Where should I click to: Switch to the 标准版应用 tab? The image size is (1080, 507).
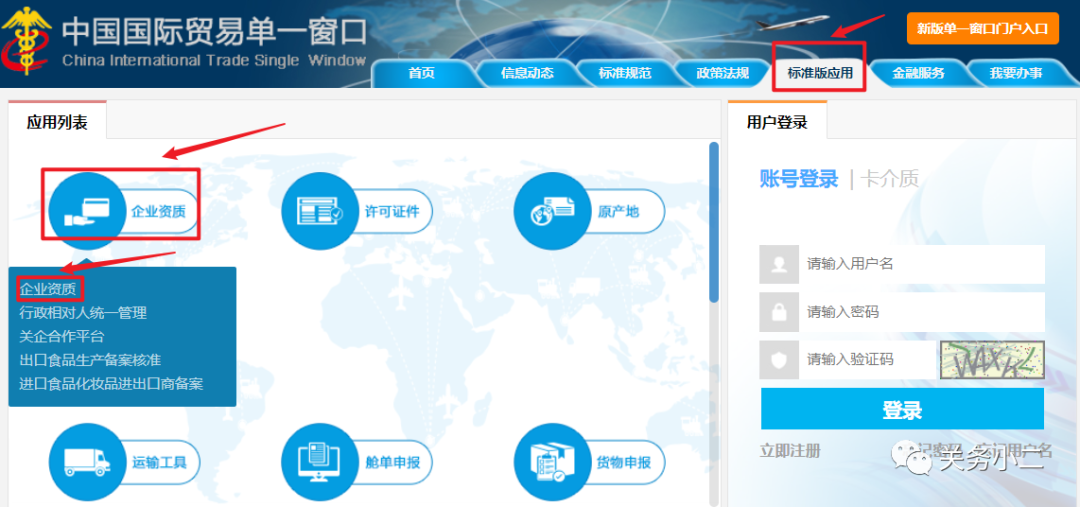(x=820, y=73)
